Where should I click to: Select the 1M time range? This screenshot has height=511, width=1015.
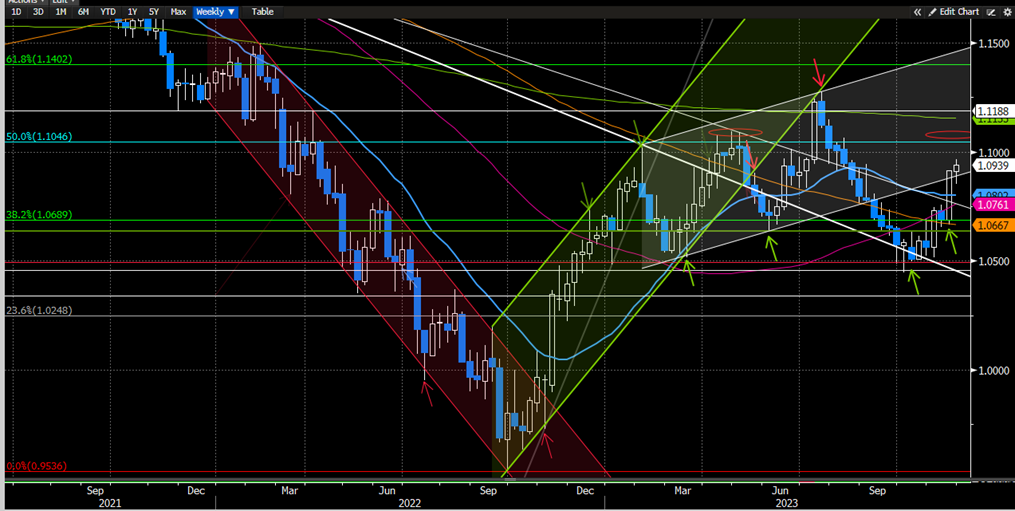[60, 12]
